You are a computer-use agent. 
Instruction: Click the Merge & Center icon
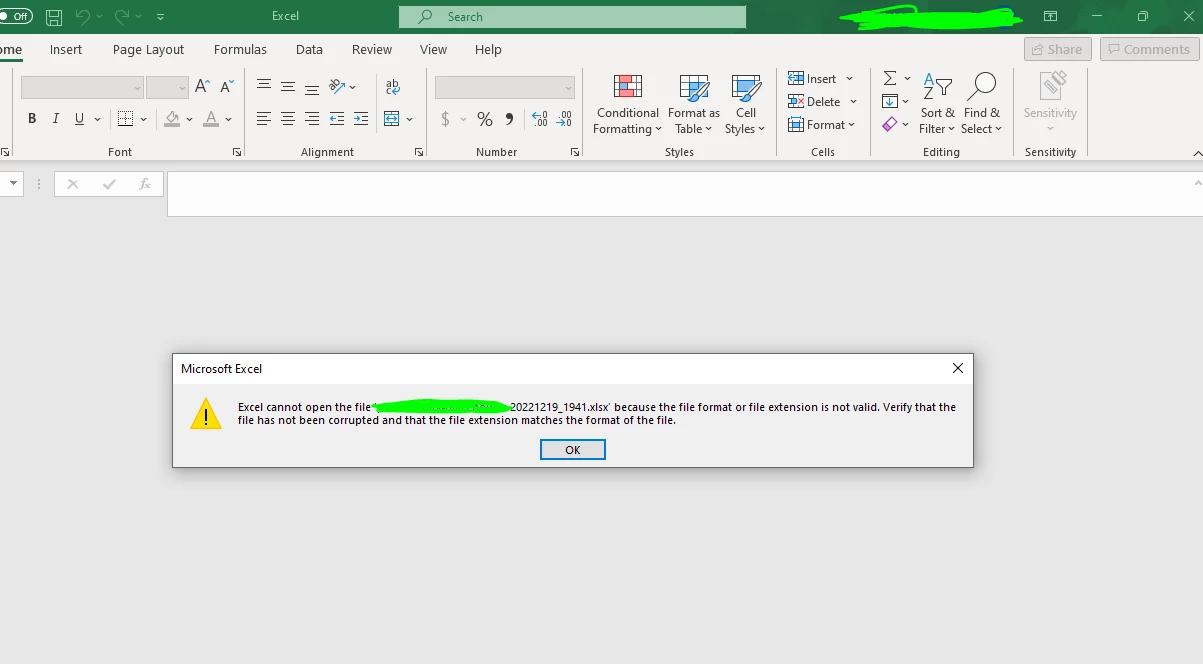coord(391,119)
